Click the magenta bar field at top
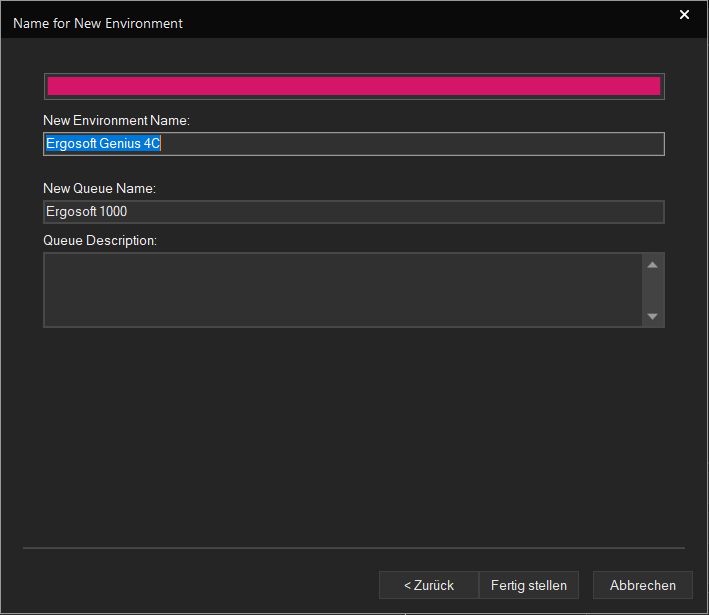 click(x=354, y=86)
